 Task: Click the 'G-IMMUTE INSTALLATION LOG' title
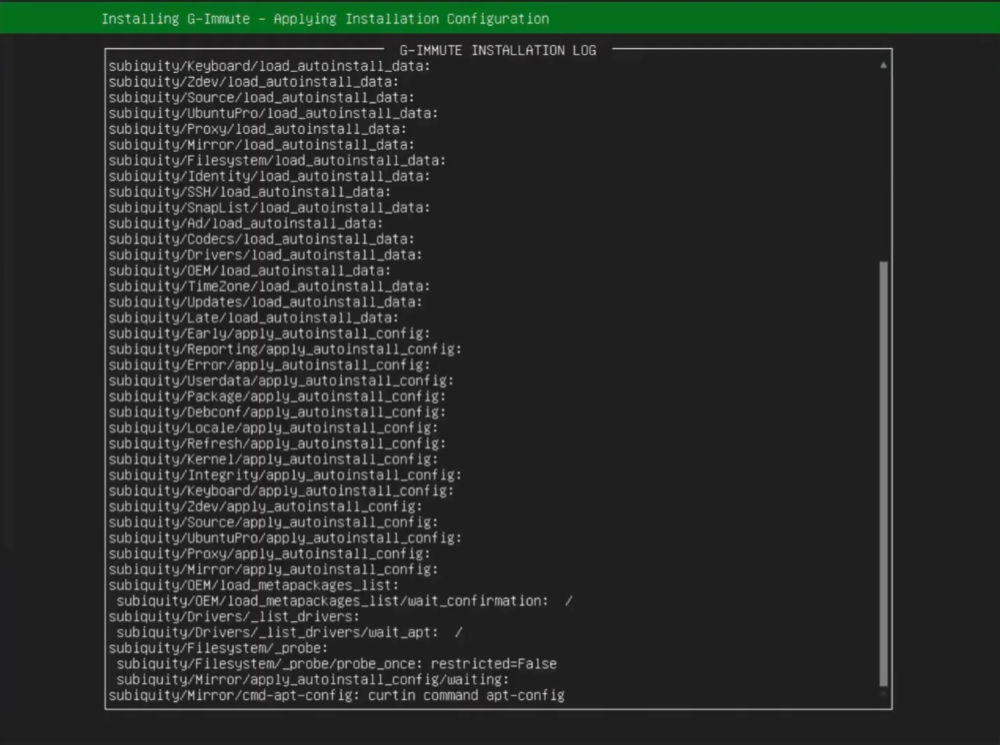pyautogui.click(x=497, y=50)
